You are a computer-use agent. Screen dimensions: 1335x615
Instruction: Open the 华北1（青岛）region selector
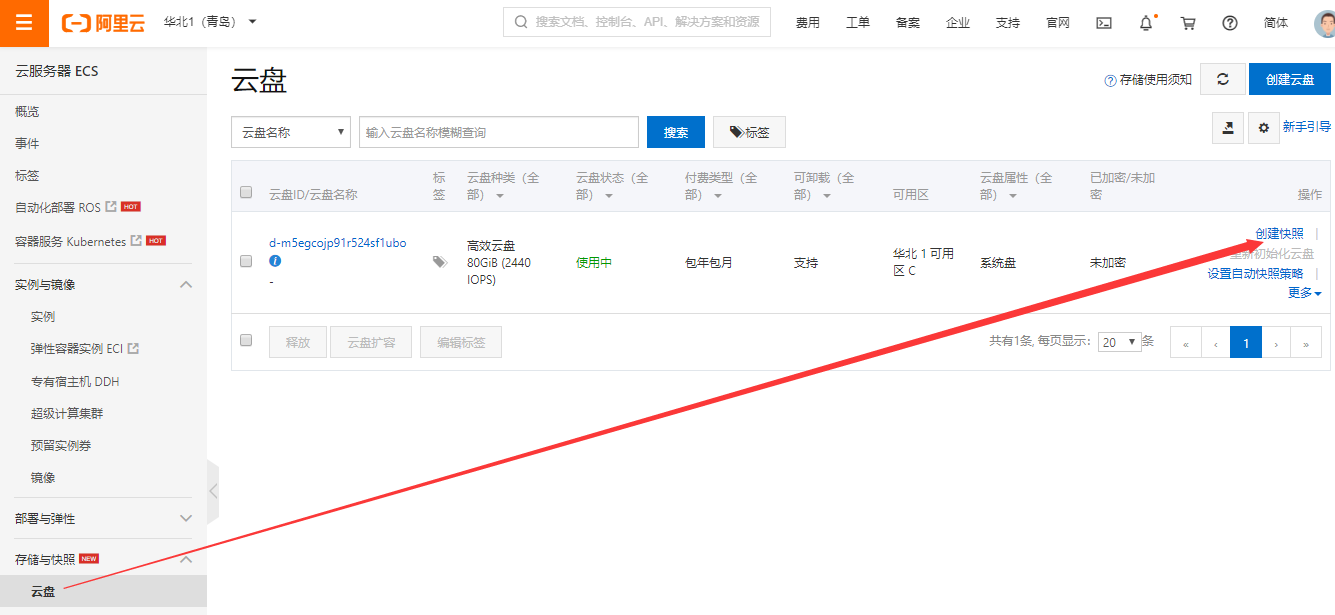210,21
